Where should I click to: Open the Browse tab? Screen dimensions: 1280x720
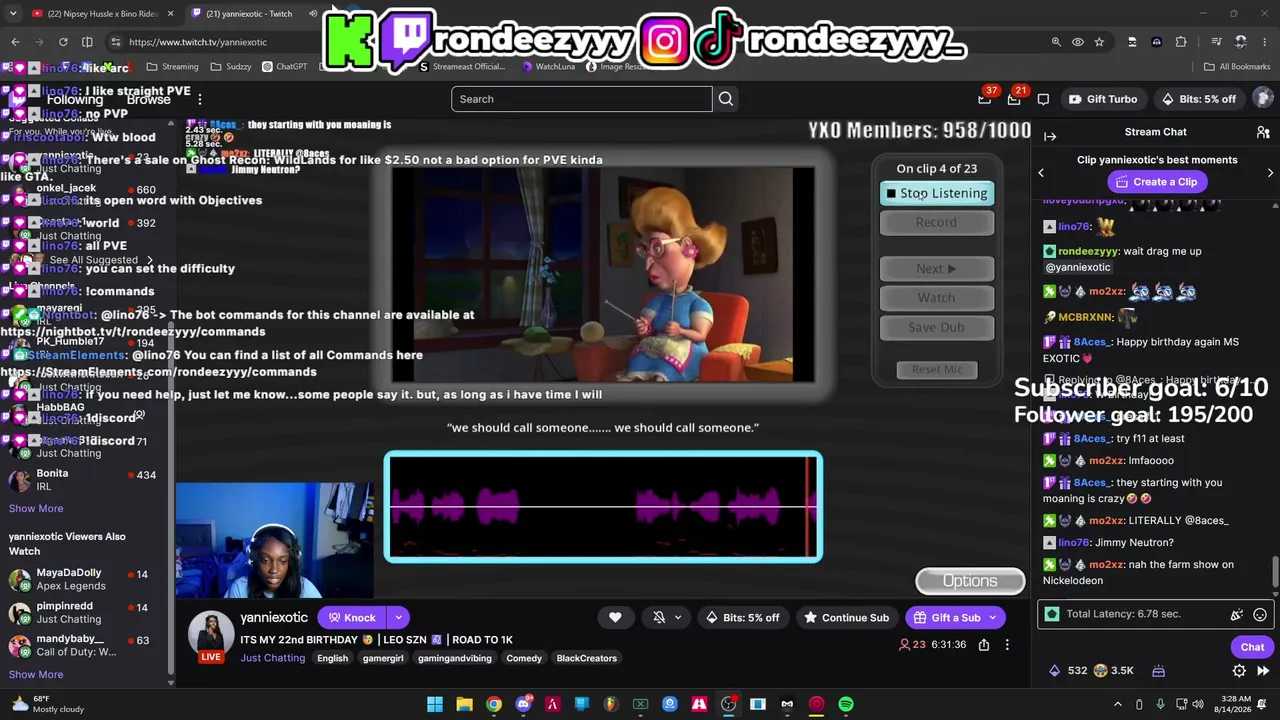point(148,99)
